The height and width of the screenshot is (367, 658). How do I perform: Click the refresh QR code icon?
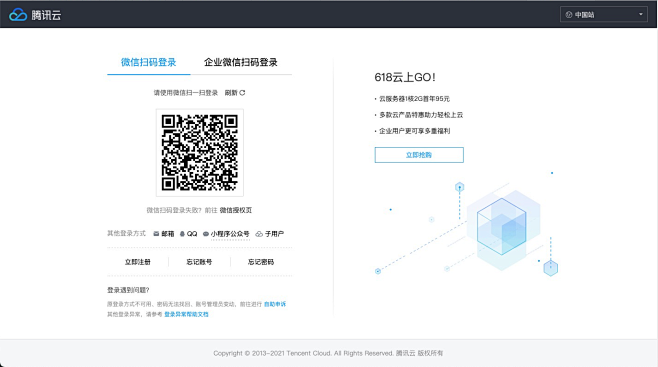click(242, 93)
